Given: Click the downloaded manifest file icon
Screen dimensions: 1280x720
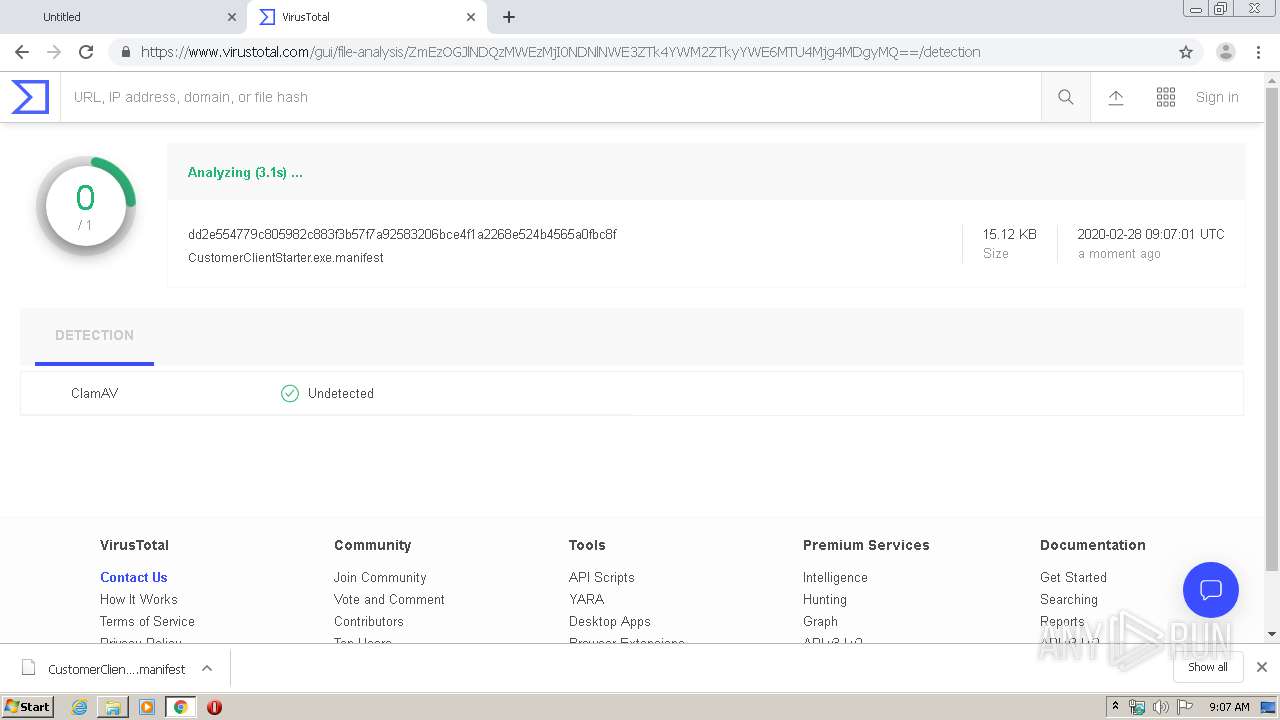Looking at the screenshot, I should click(x=29, y=668).
